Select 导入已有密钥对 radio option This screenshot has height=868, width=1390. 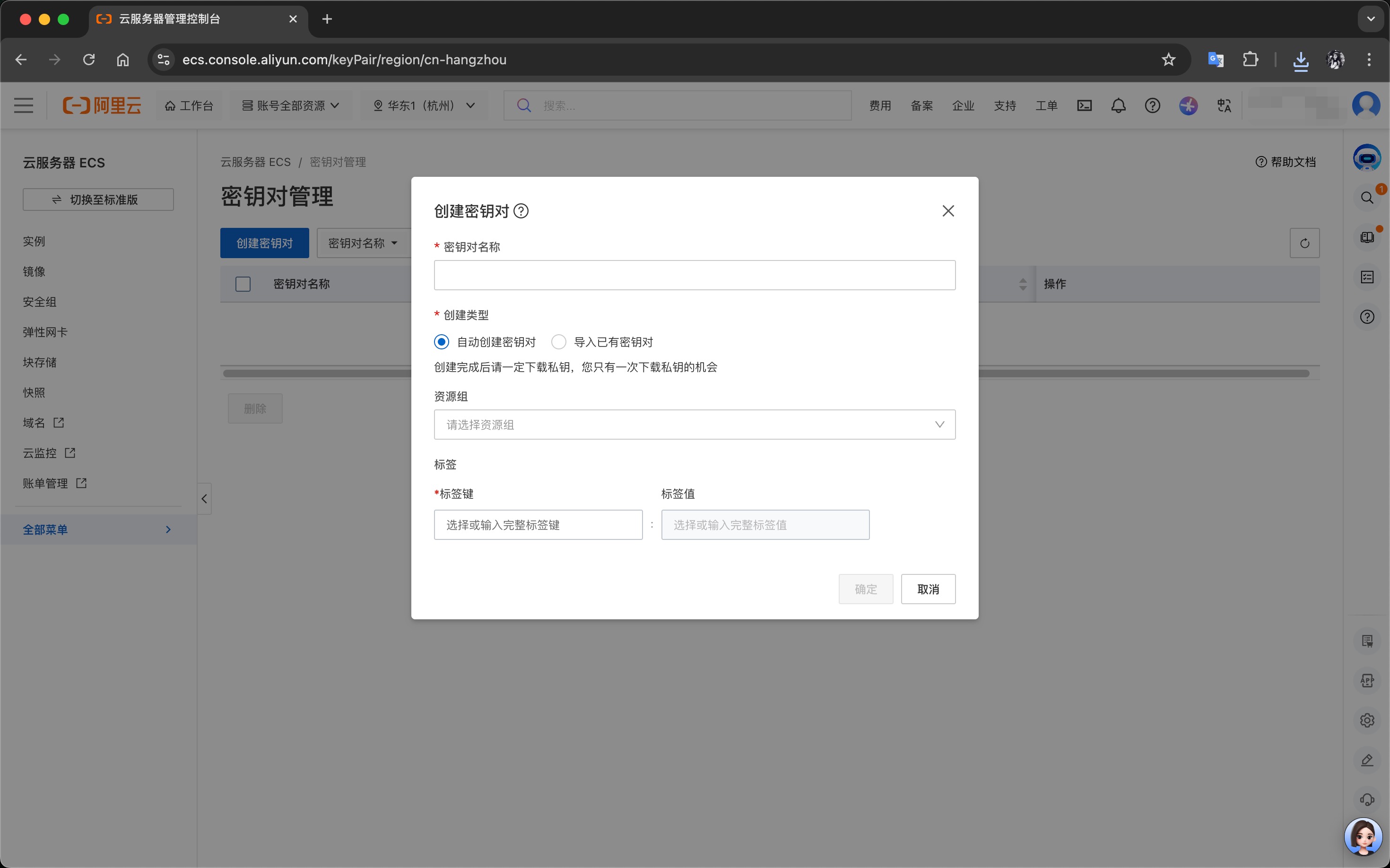tap(559, 342)
